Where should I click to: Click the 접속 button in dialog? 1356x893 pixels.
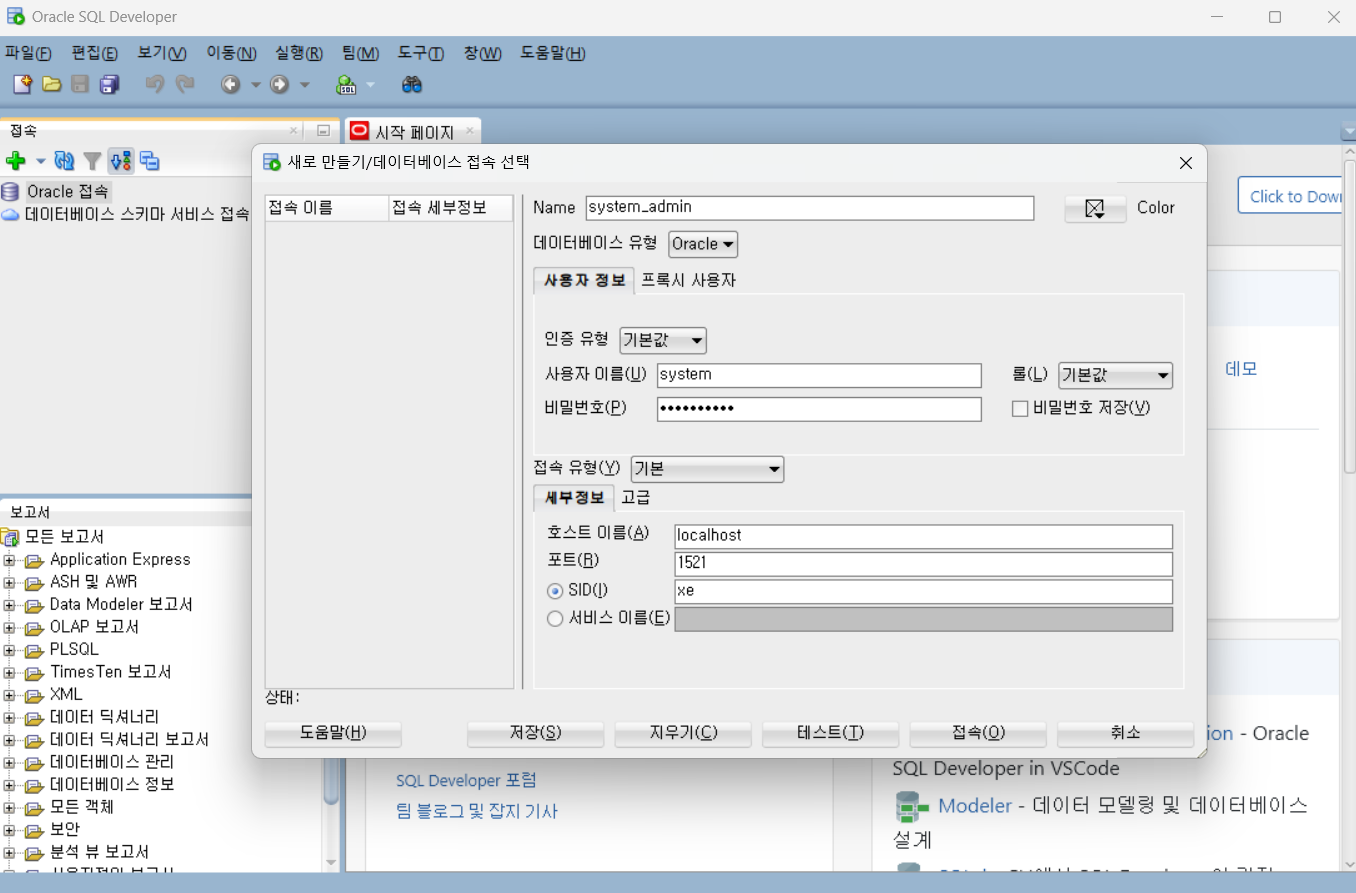[978, 733]
